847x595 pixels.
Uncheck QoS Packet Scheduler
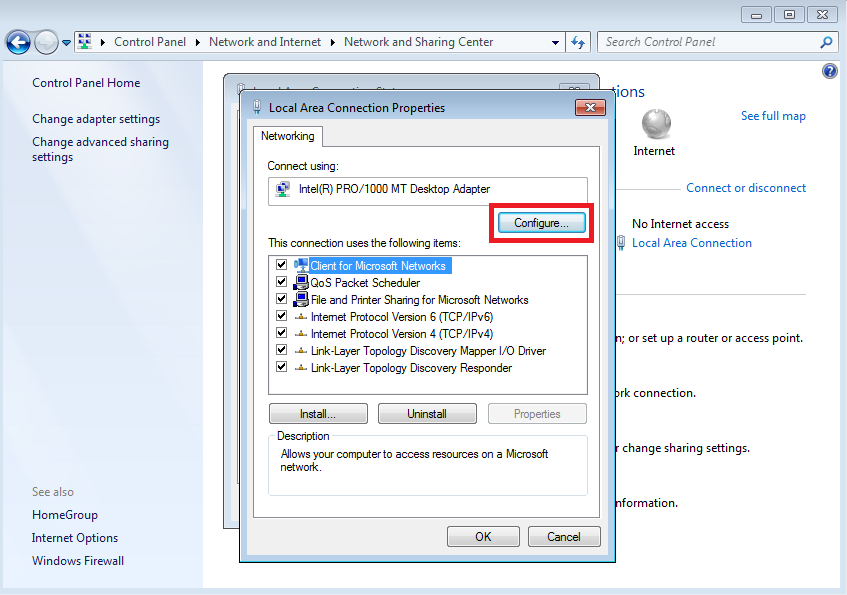pyautogui.click(x=281, y=282)
